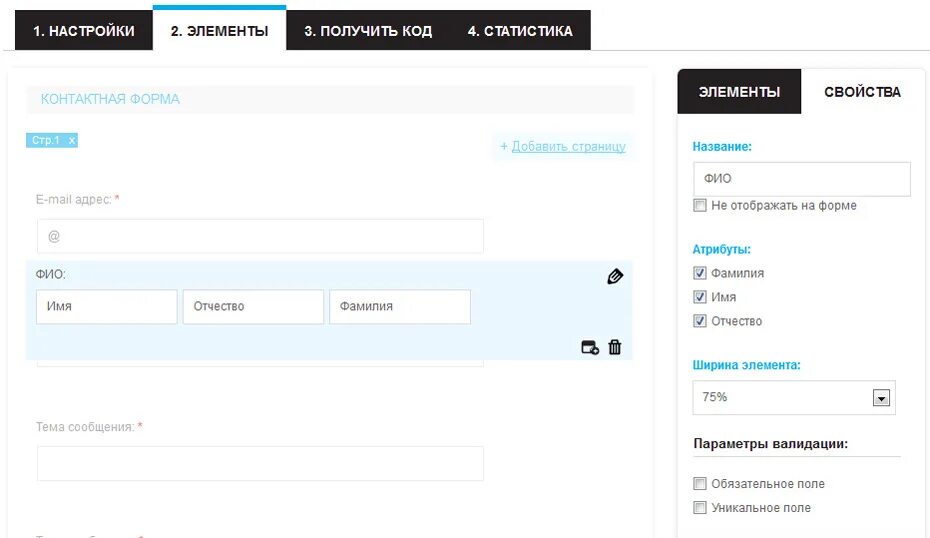Click the pencil edit icon in the ФИО block
The height and width of the screenshot is (538, 930).
615,276
